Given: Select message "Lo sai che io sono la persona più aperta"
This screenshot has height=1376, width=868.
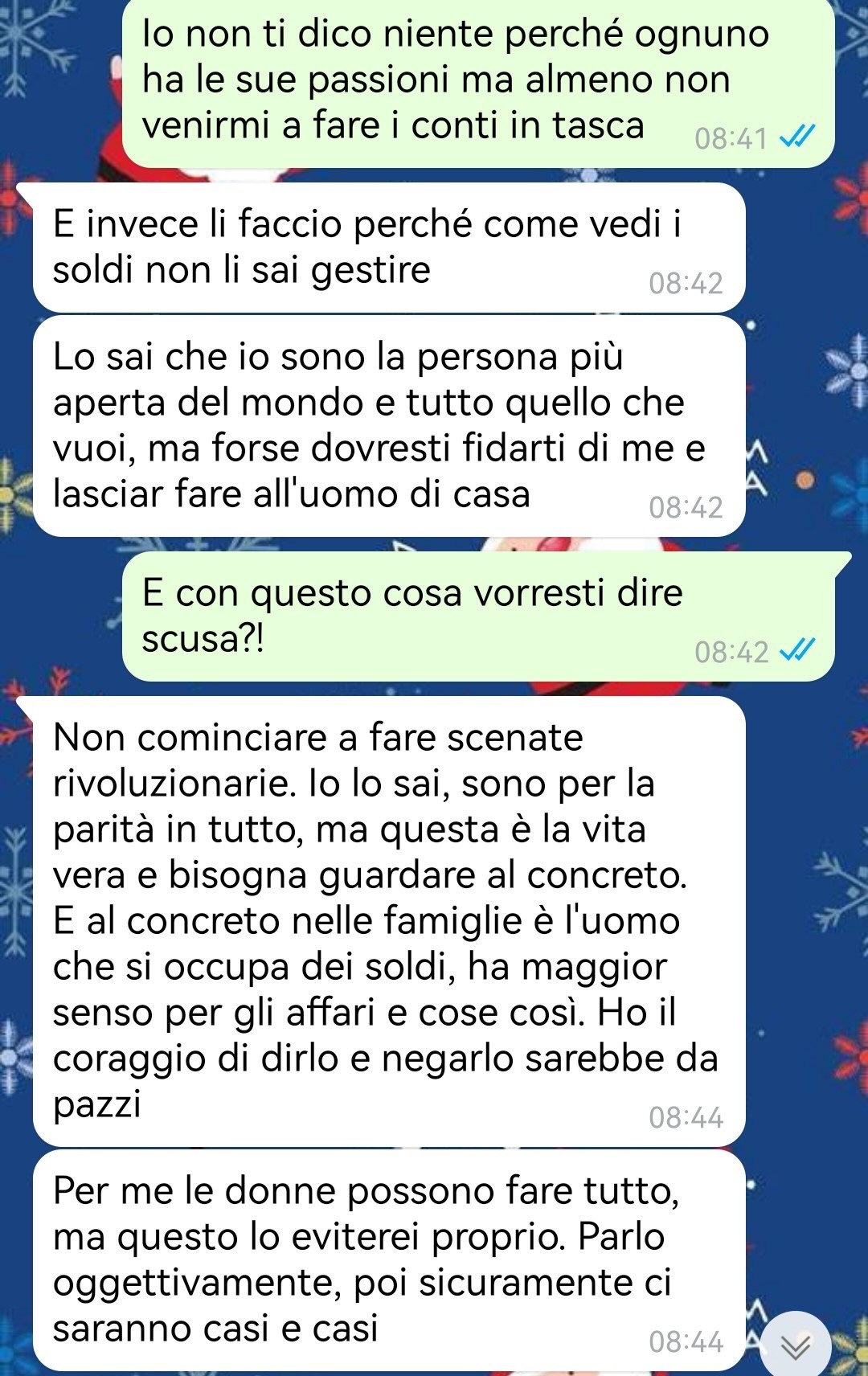Looking at the screenshot, I should point(389,426).
